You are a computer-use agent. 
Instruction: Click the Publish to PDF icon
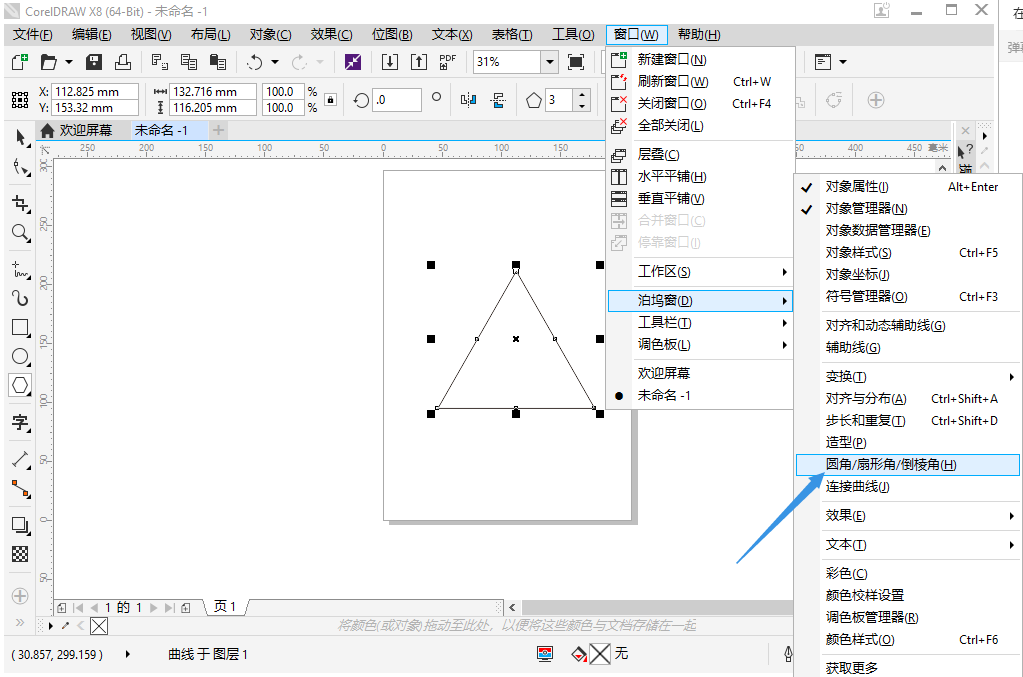(448, 62)
